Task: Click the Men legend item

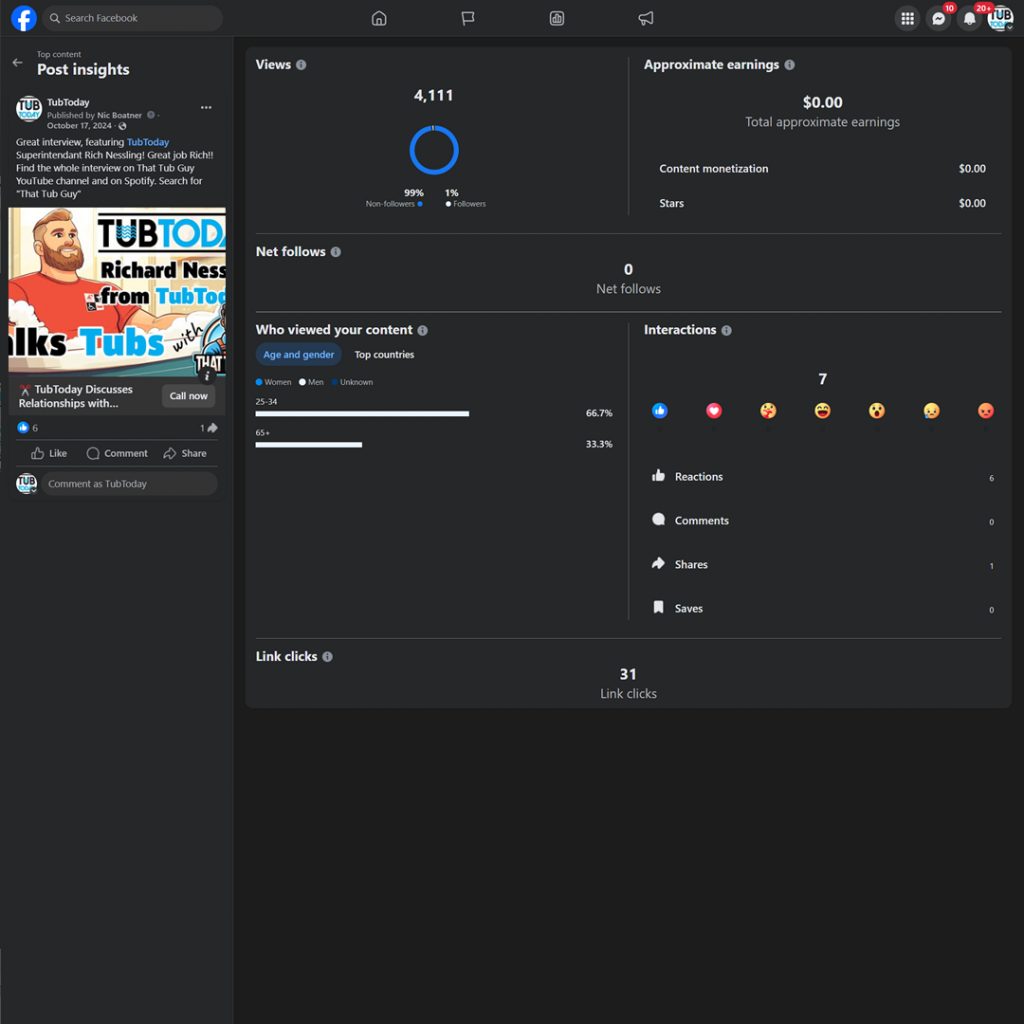Action: pyautogui.click(x=312, y=382)
